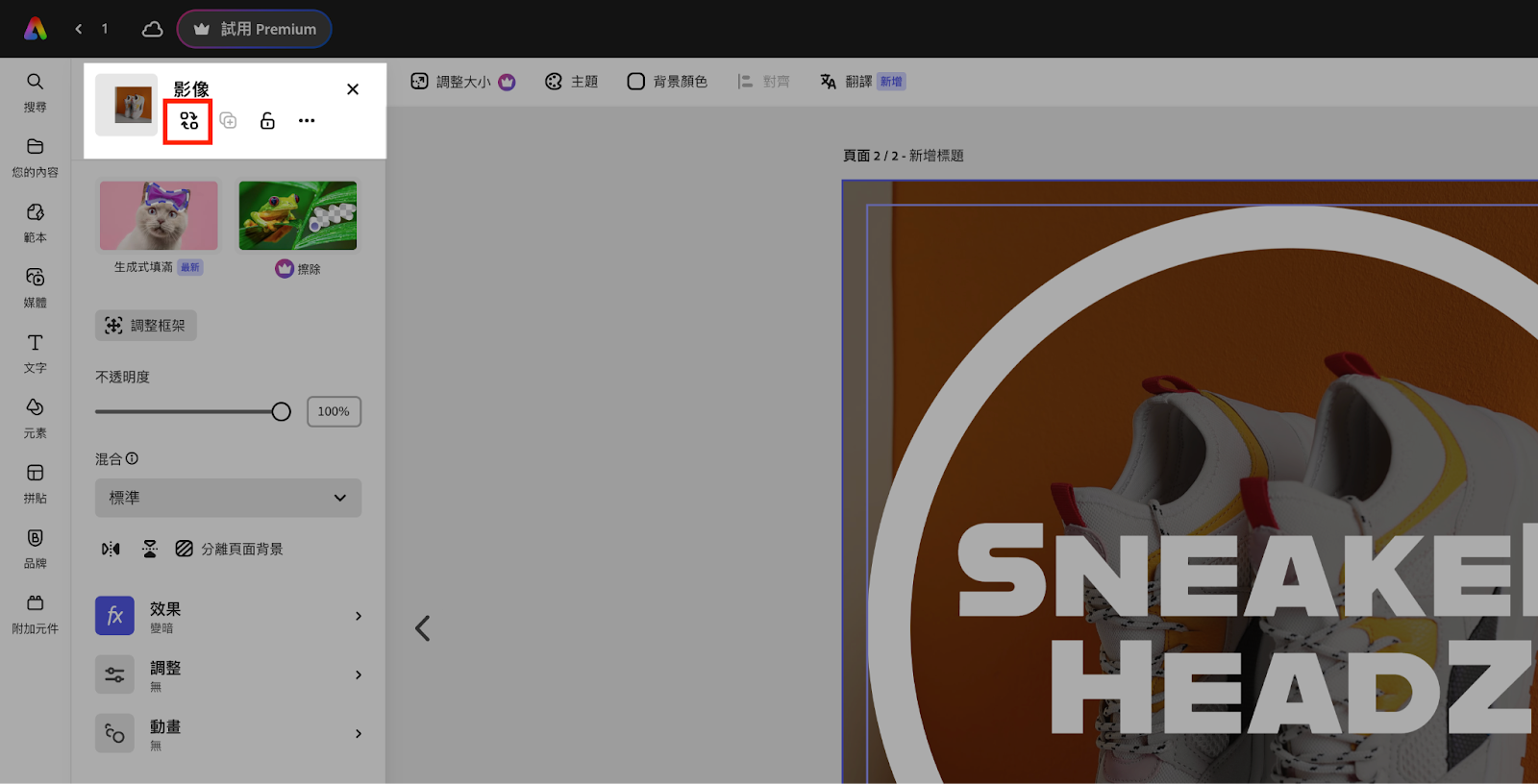Viewport: 1538px width, 784px height.
Task: Select the SNEAKER HEADZ text on canvas
Action: pyautogui.click(x=1247, y=629)
